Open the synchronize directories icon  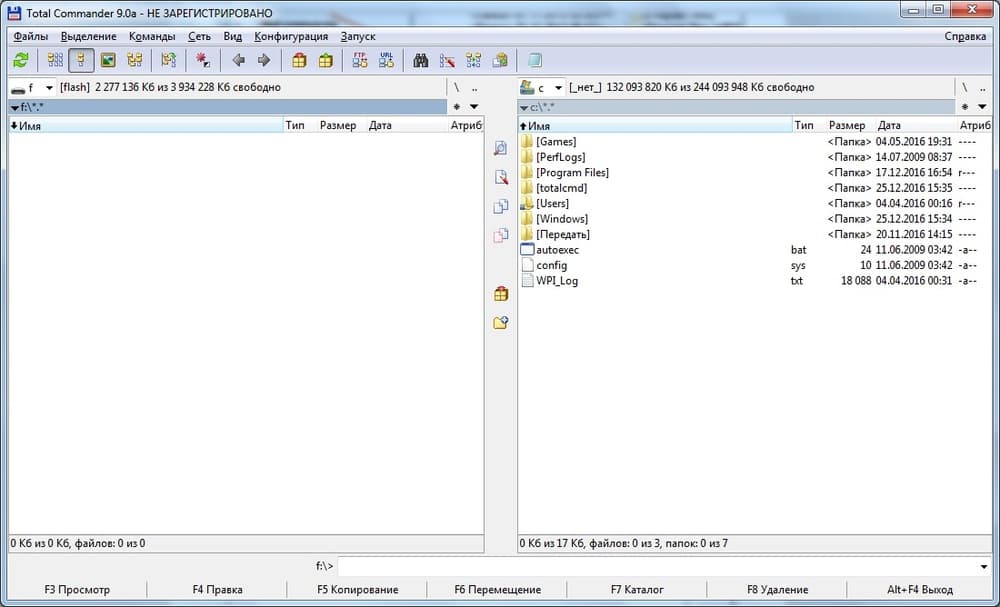474,61
